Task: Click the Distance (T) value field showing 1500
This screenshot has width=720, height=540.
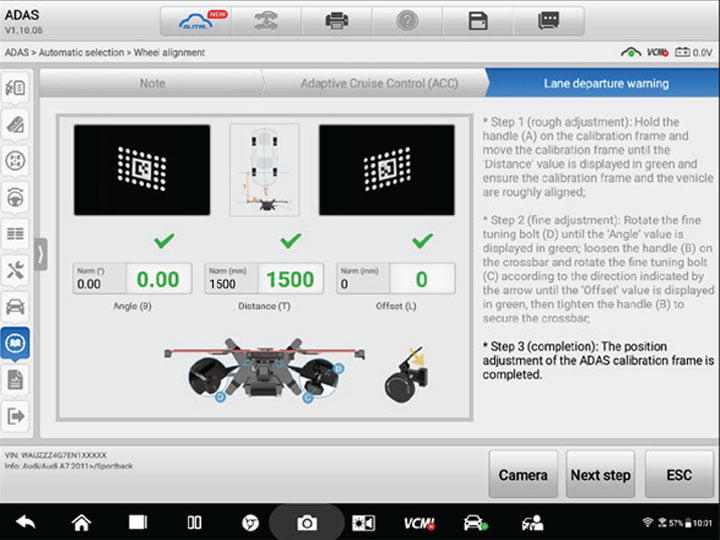Action: click(x=289, y=279)
